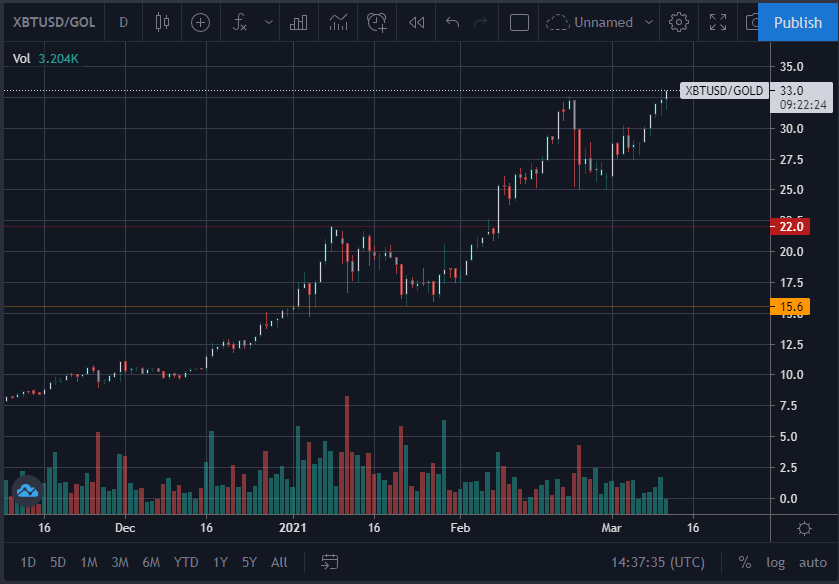Select chart layout square icon

tap(519, 22)
